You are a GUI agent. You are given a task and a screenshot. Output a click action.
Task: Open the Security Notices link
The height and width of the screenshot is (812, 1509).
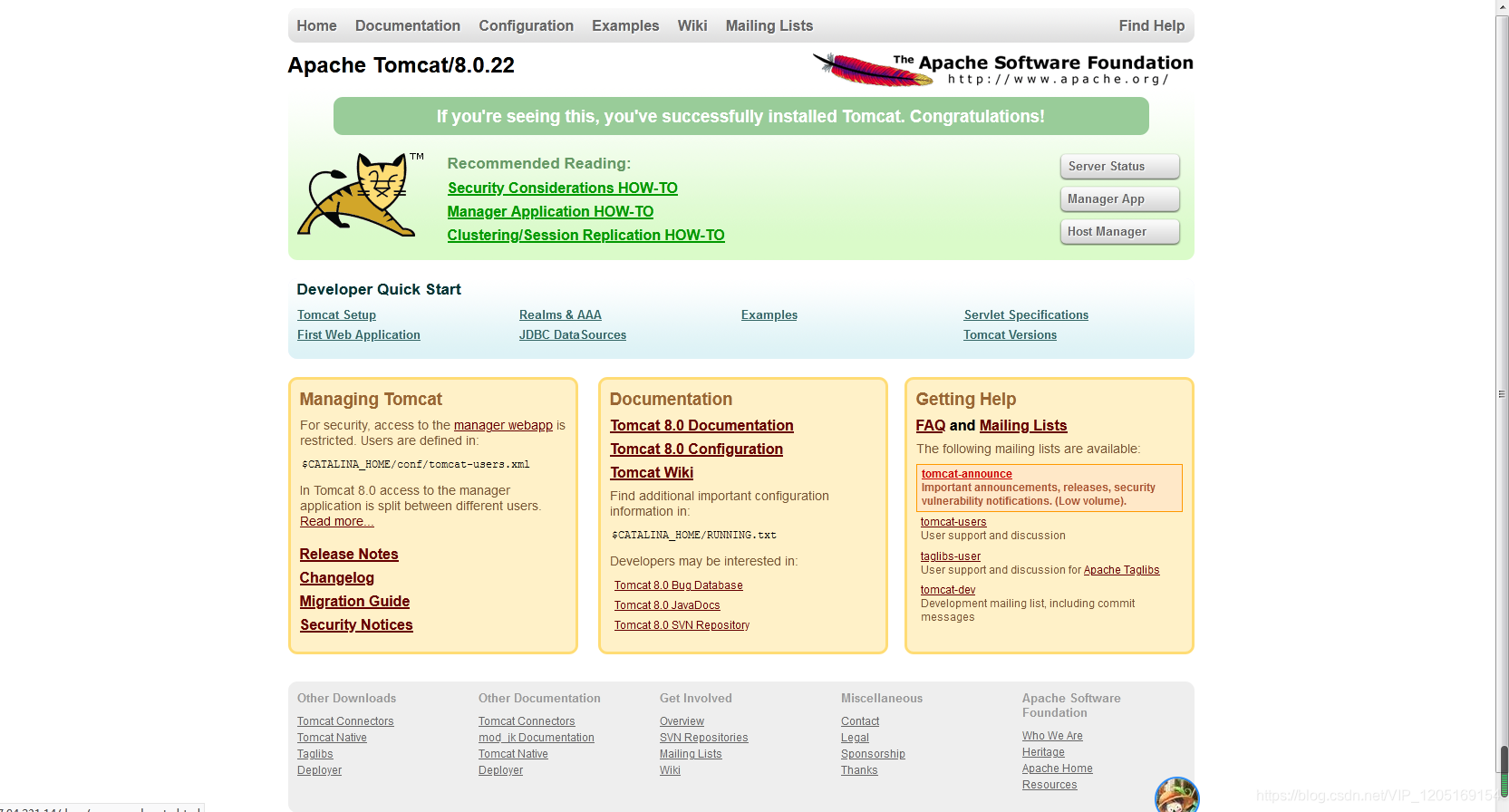(356, 624)
